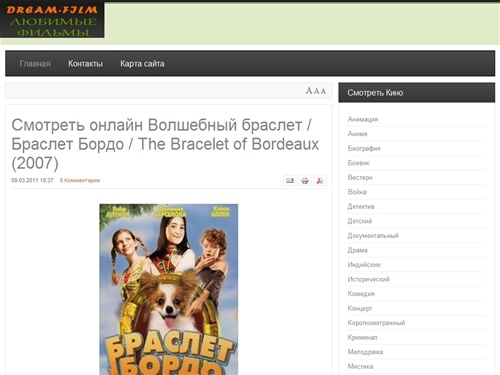
Task: Click the Dream-Film site logo
Action: pos(52,20)
